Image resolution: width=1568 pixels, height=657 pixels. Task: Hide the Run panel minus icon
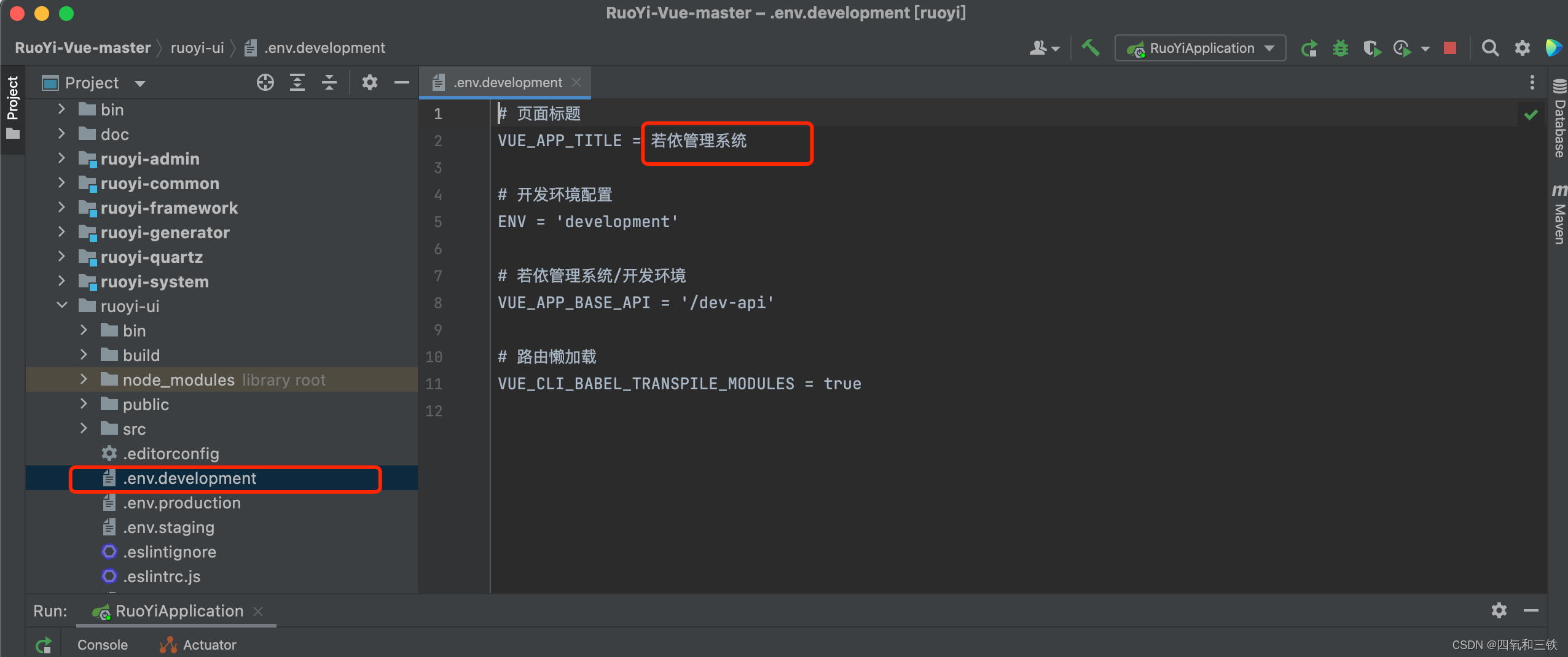click(1531, 610)
